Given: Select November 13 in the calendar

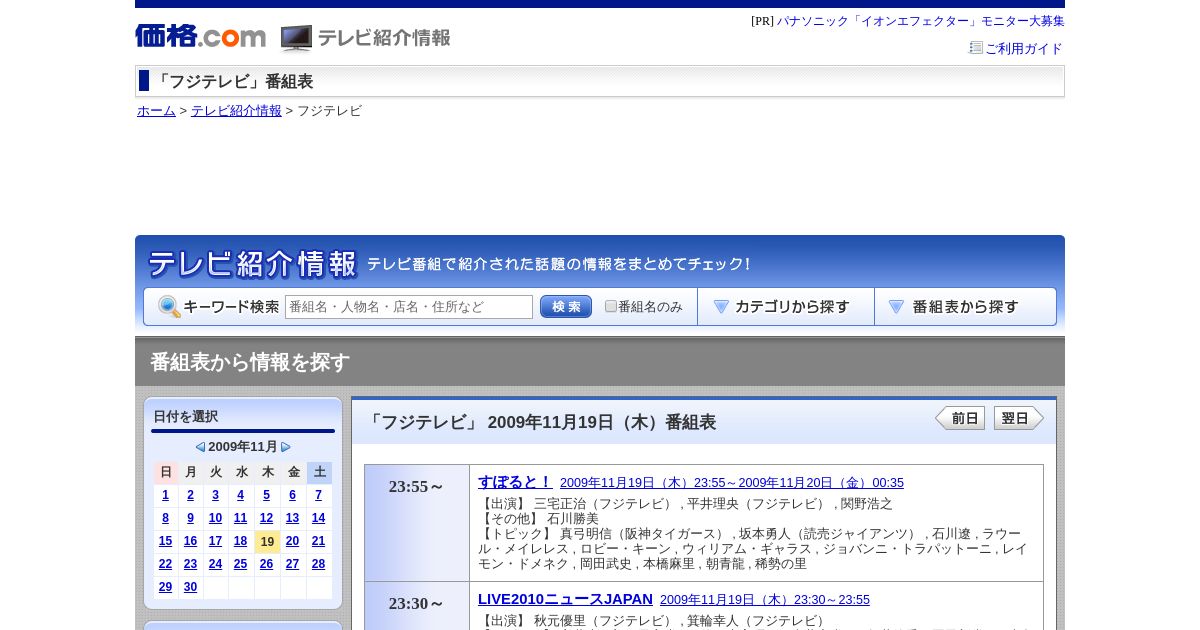Looking at the screenshot, I should click(x=292, y=518).
